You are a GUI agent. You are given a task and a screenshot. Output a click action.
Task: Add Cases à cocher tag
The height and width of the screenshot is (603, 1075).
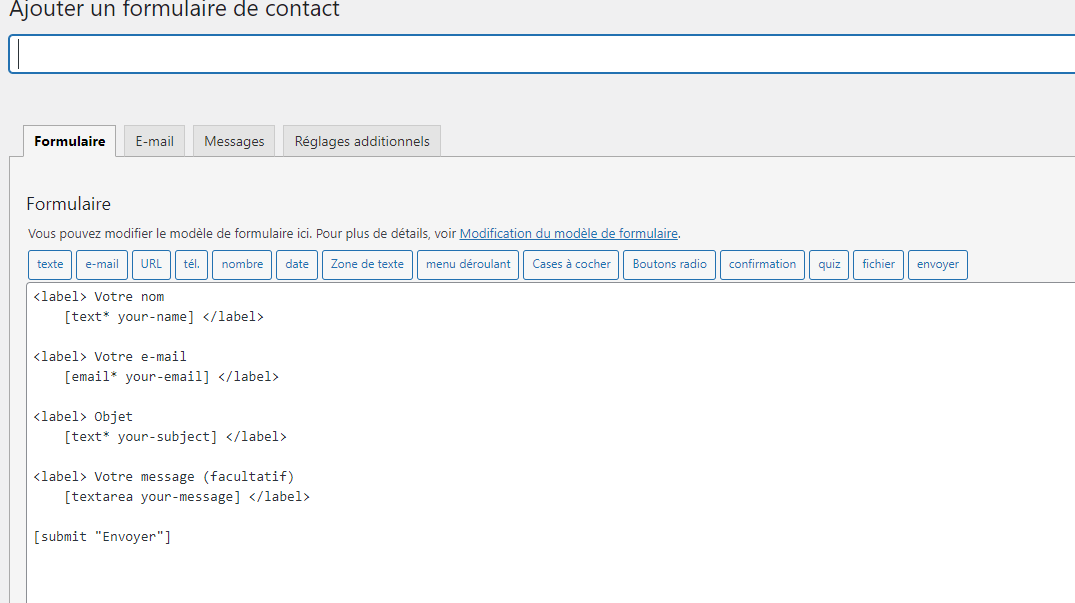(x=571, y=264)
